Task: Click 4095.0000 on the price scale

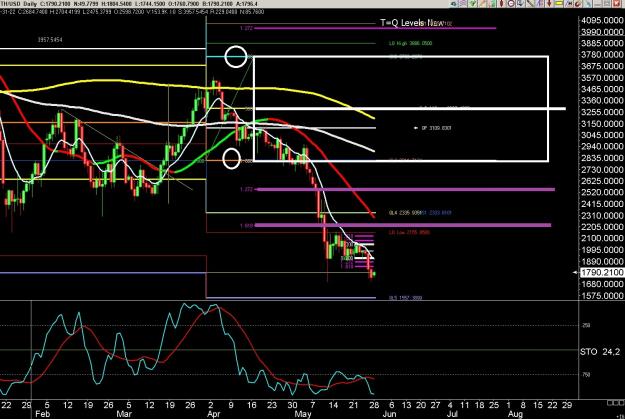Action: click(602, 20)
